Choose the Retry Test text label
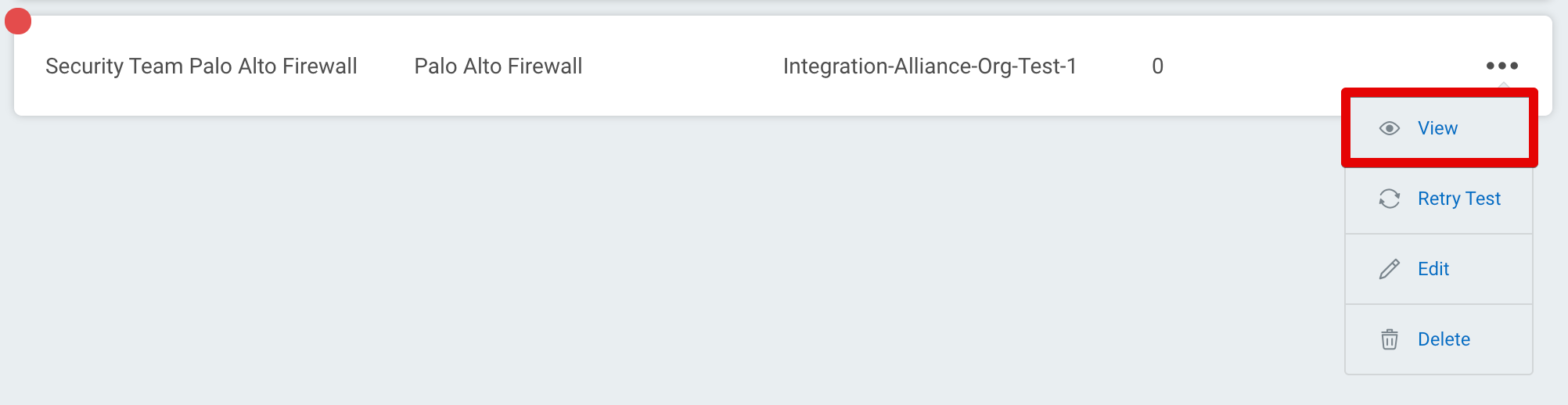1568x405 pixels. coord(1458,199)
